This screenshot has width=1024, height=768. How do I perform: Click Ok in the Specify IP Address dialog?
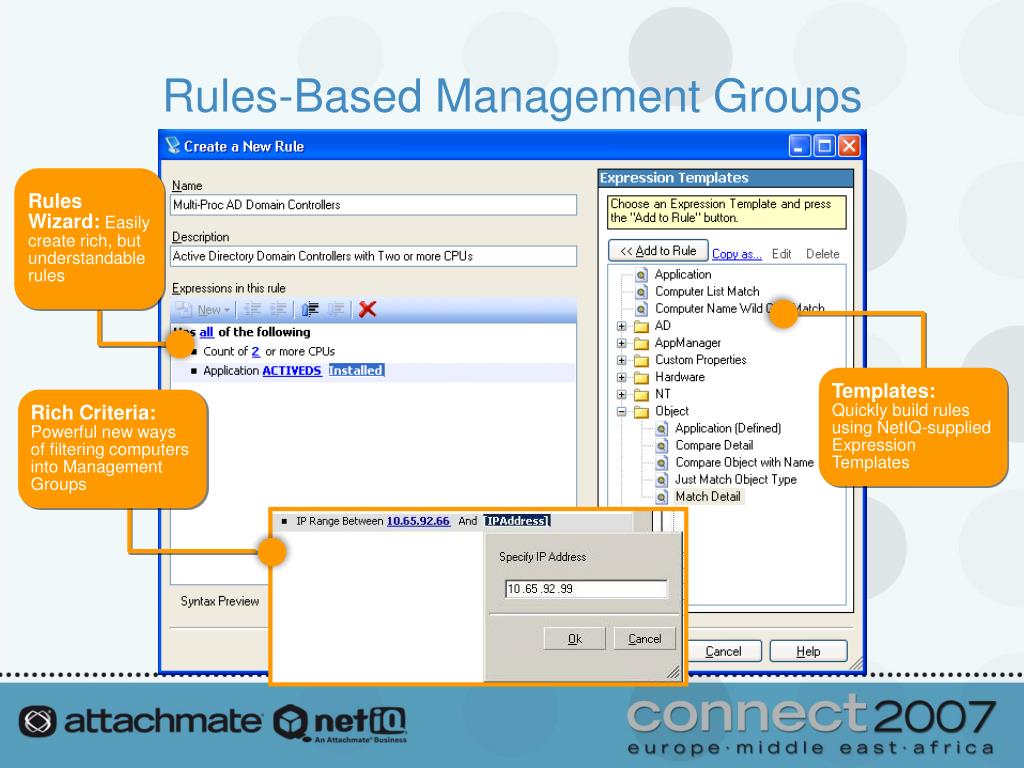click(575, 639)
